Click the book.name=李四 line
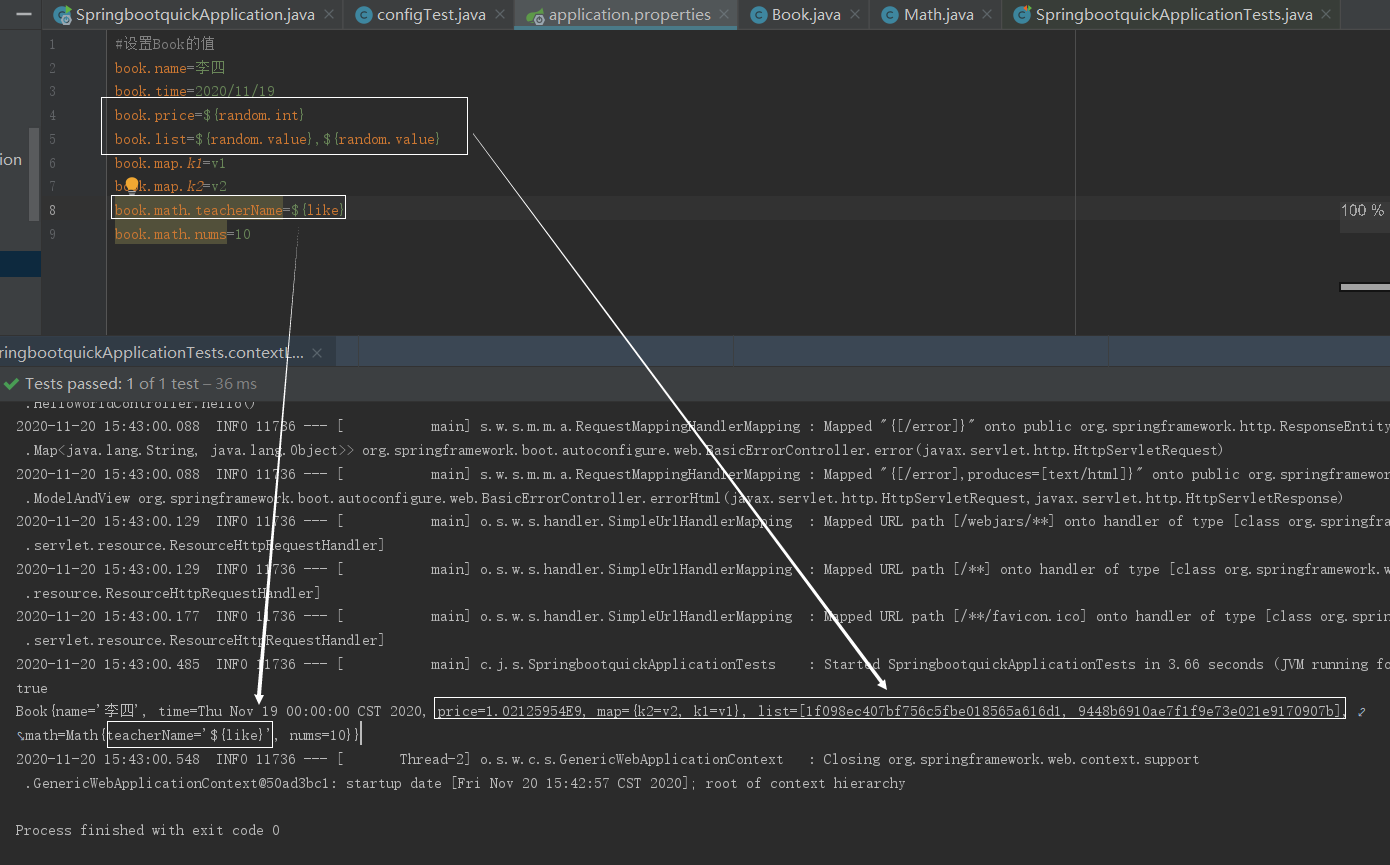1390x865 pixels. 170,68
